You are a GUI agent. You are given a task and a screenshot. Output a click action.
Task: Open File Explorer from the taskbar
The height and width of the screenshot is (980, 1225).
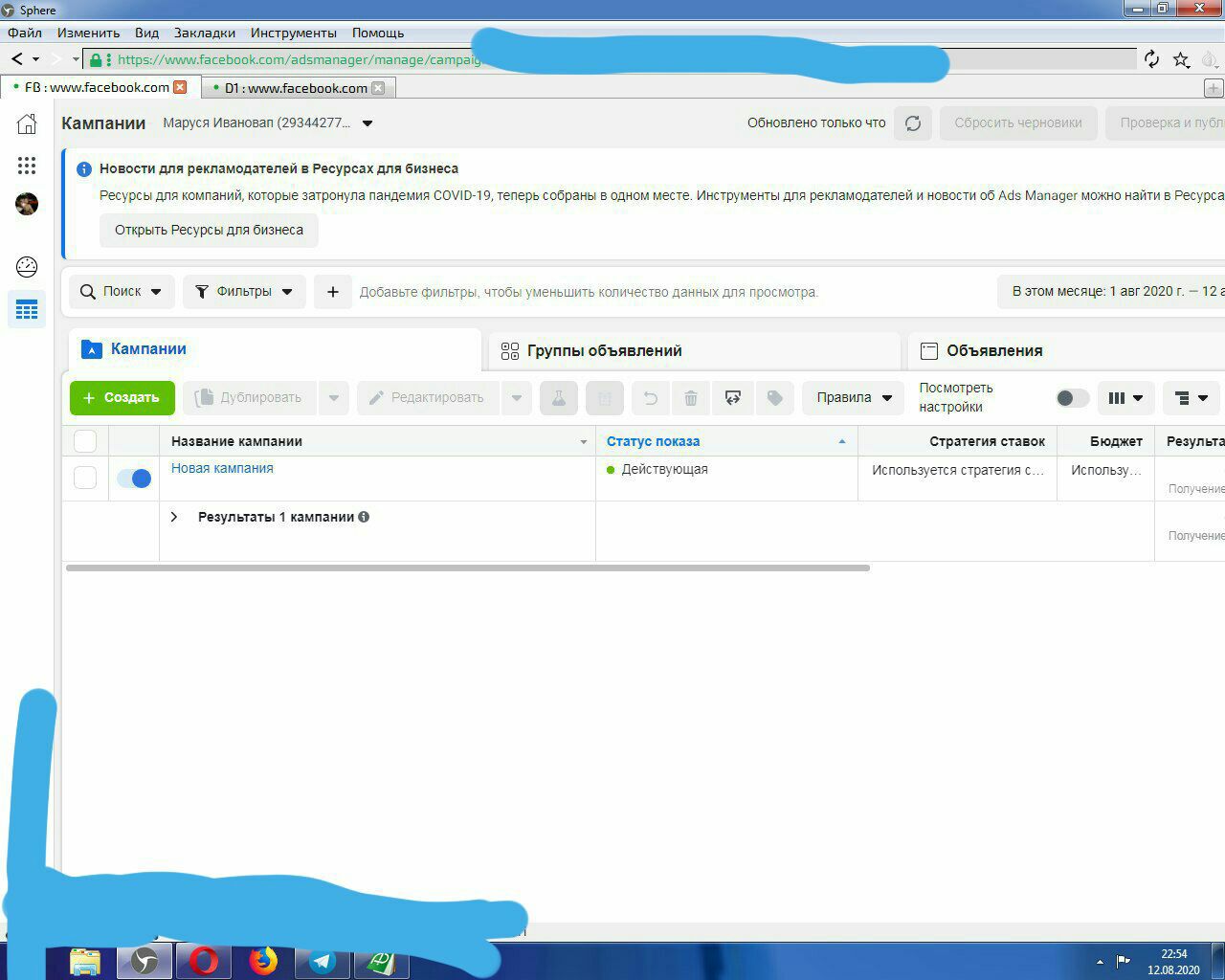[85, 961]
